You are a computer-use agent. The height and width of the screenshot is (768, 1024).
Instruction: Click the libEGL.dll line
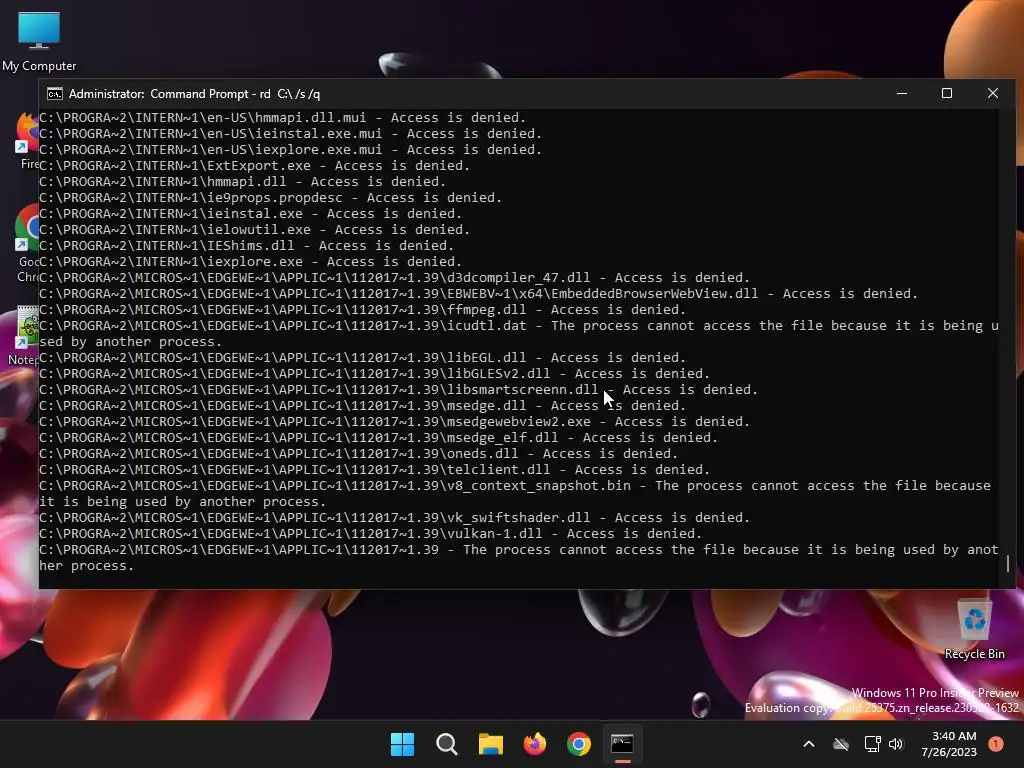point(362,357)
